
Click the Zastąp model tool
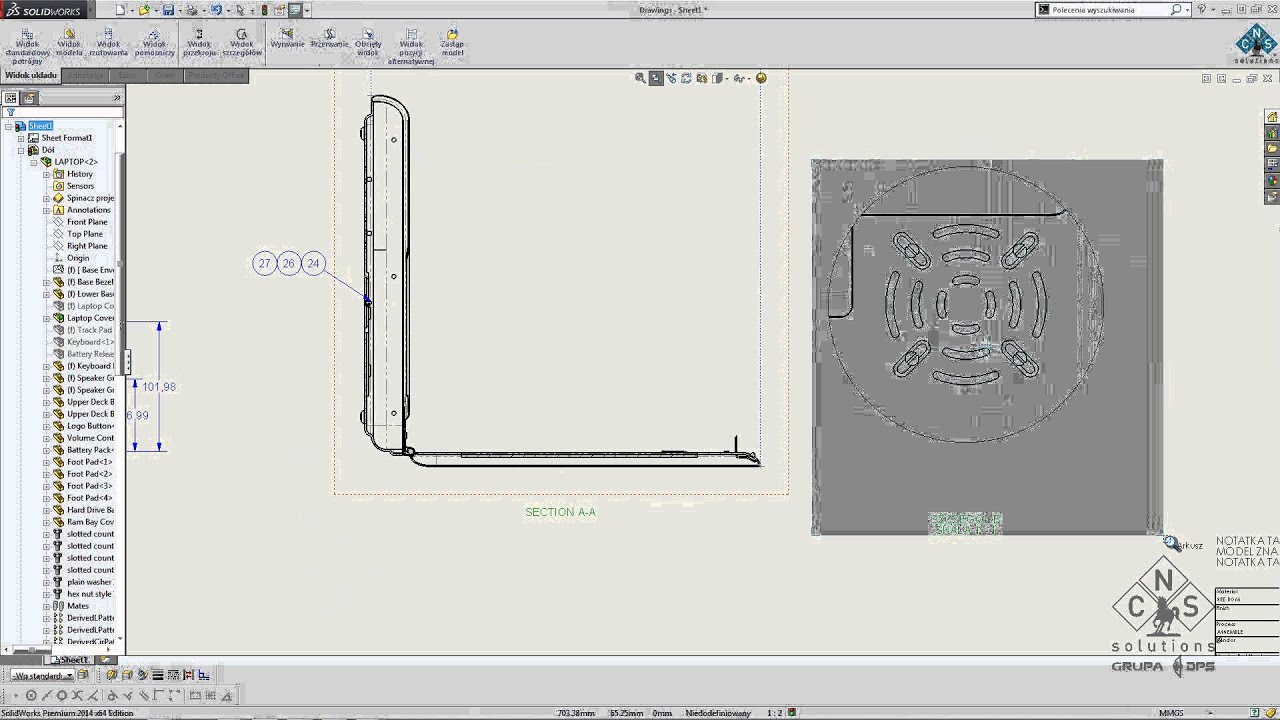[x=452, y=42]
